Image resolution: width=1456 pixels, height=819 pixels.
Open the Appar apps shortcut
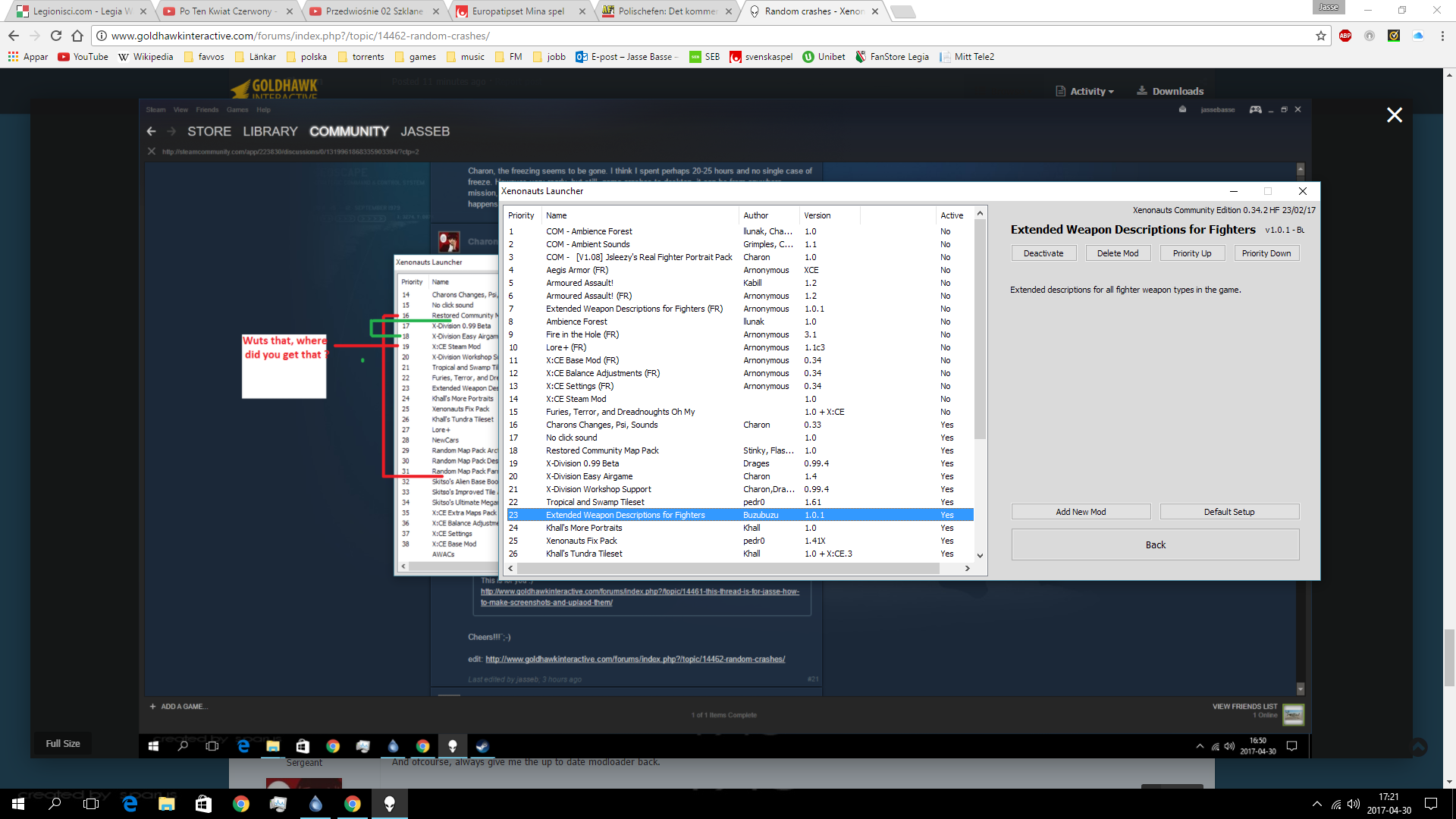(x=28, y=57)
